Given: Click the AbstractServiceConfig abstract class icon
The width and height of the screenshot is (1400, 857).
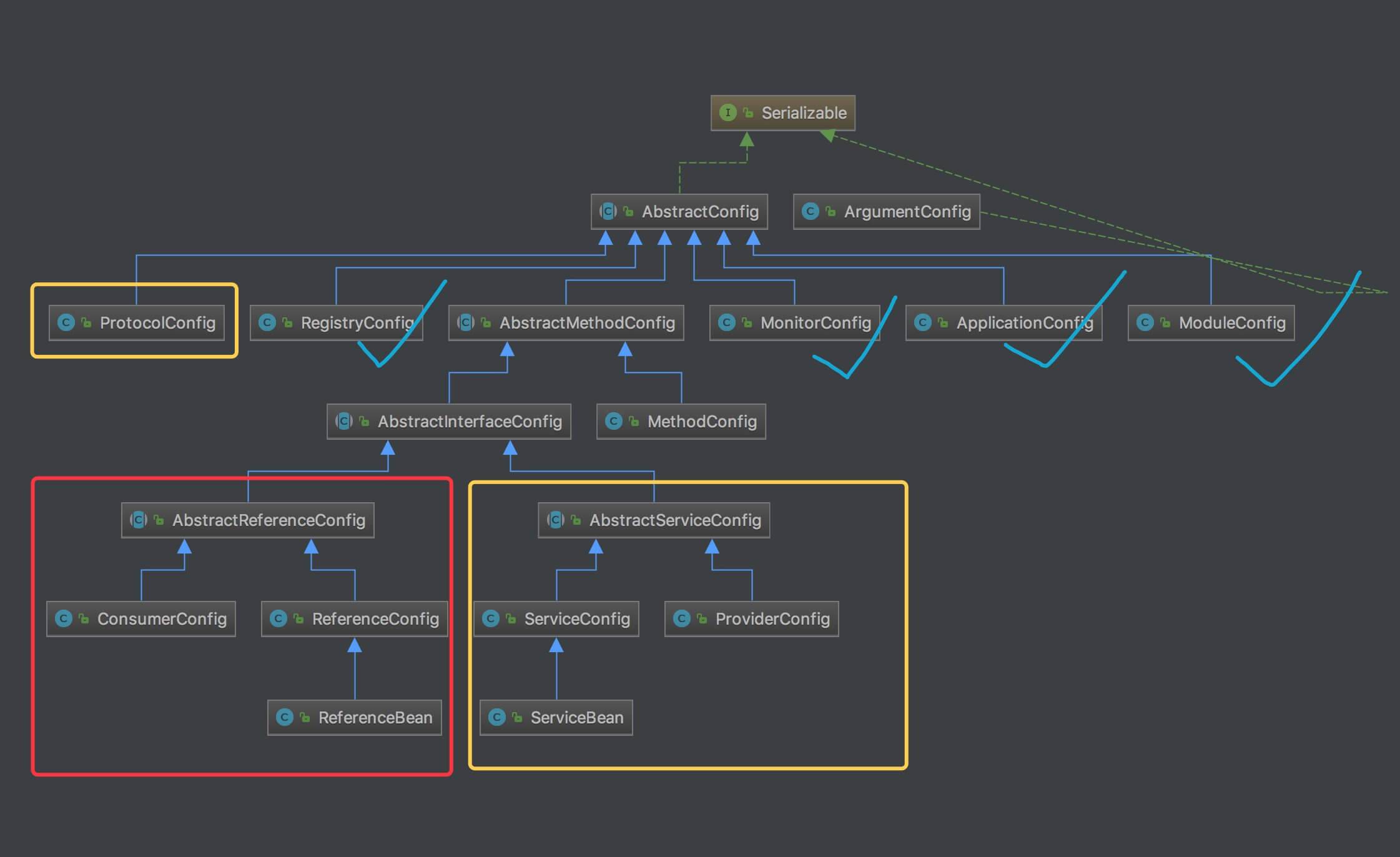Looking at the screenshot, I should (x=555, y=520).
